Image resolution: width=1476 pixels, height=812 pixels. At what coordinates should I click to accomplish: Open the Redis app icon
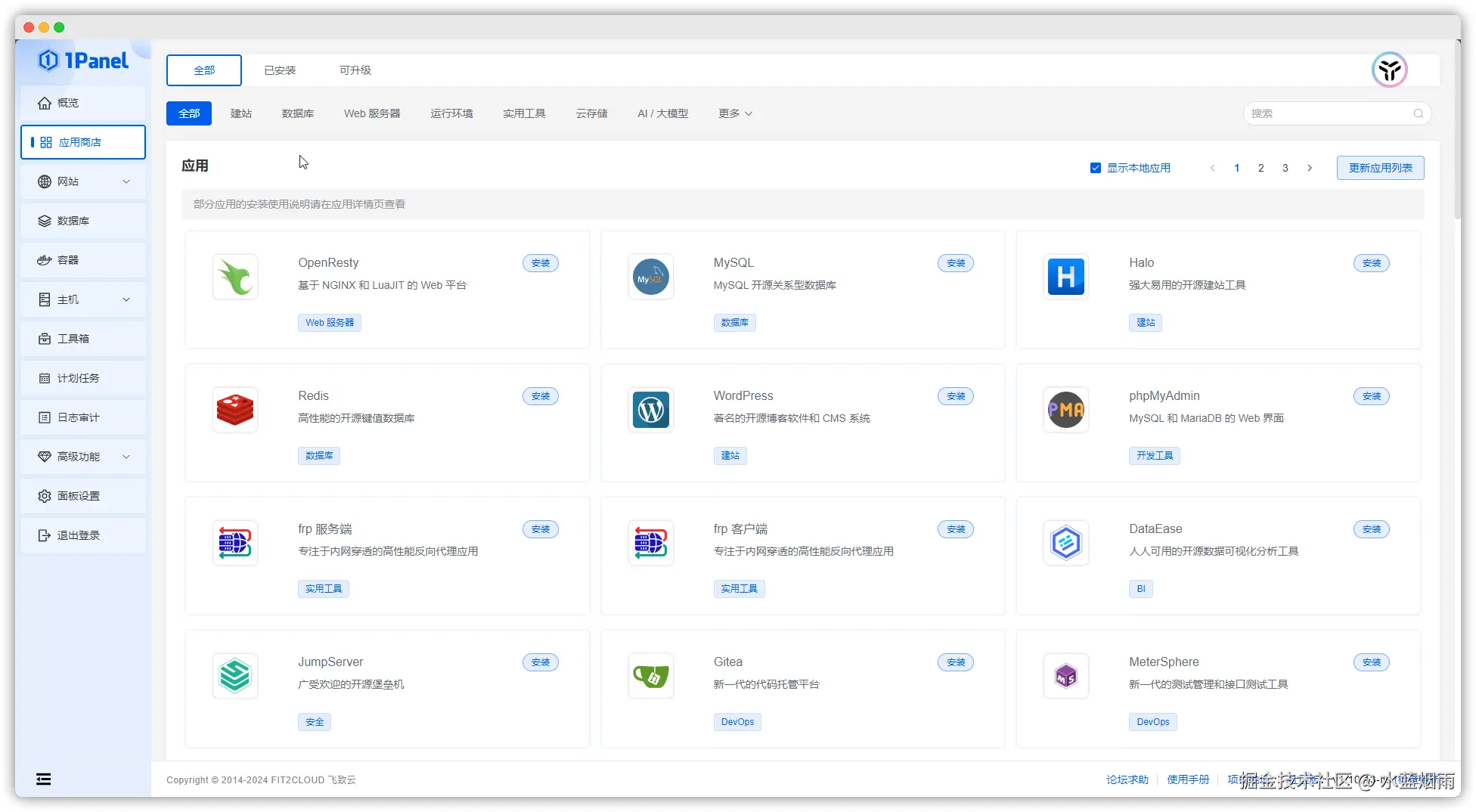[235, 410]
